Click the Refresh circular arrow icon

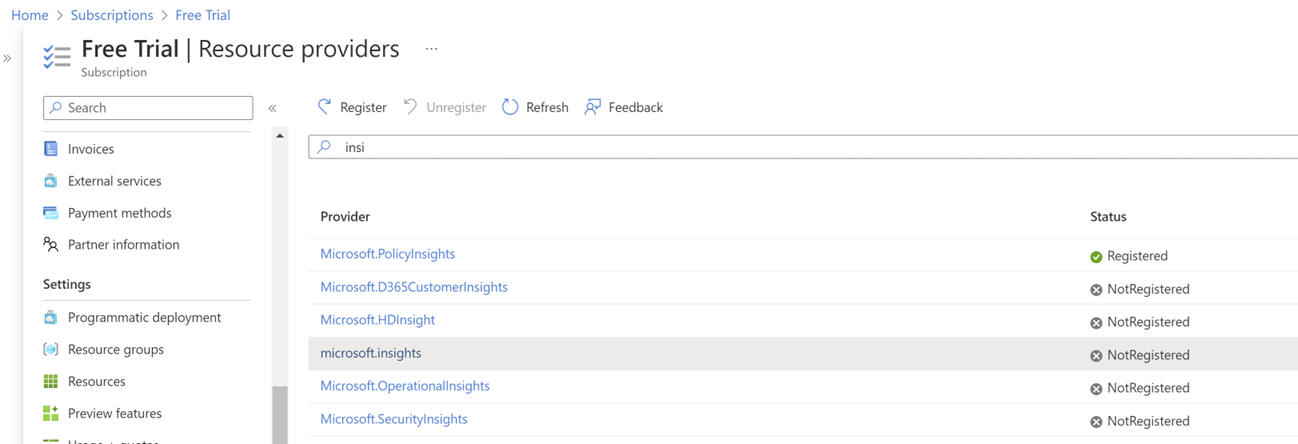[510, 107]
